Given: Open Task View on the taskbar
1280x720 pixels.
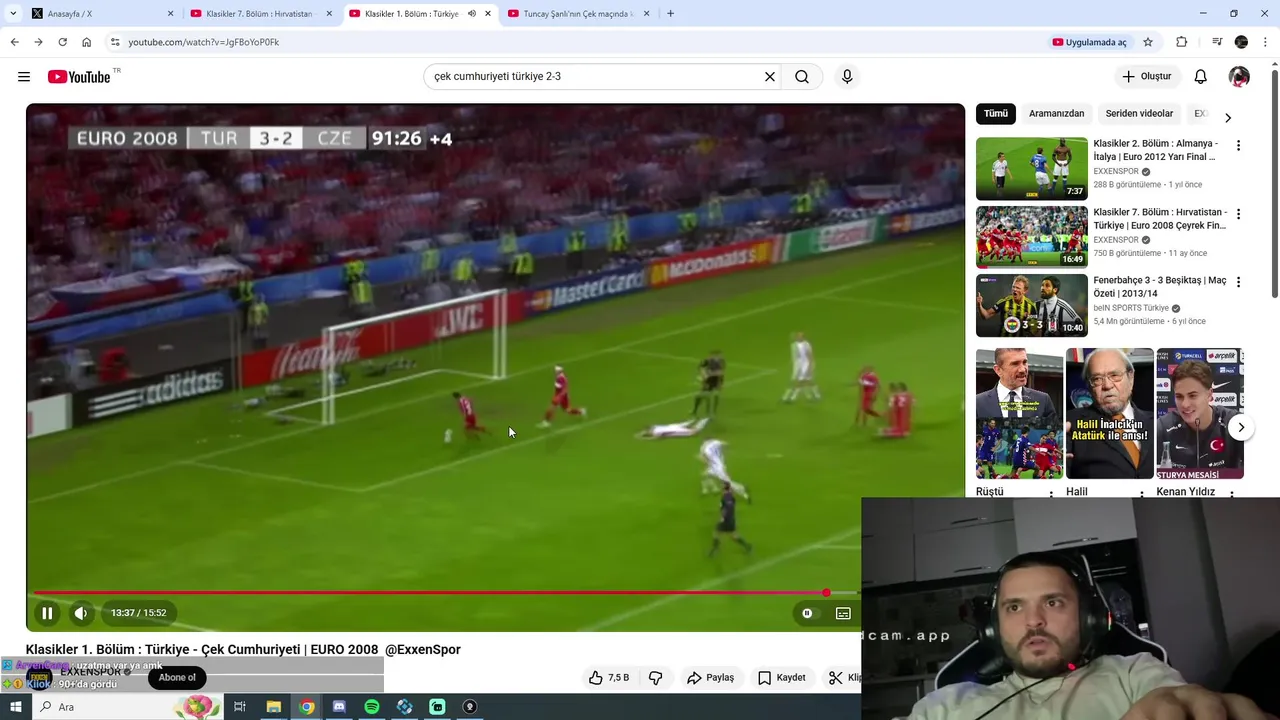Looking at the screenshot, I should pyautogui.click(x=240, y=707).
